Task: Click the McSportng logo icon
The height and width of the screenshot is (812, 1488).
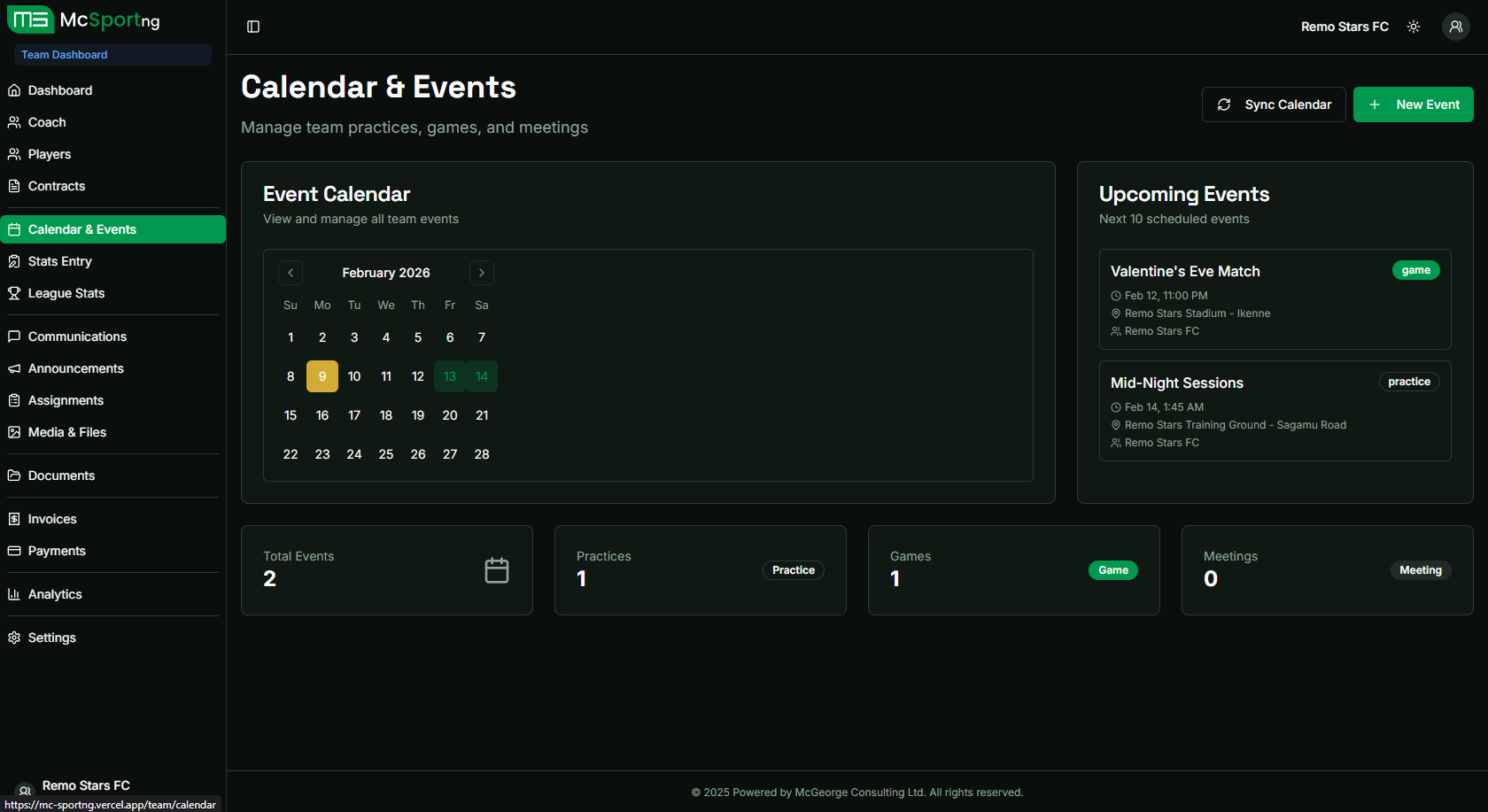Action: 30,19
